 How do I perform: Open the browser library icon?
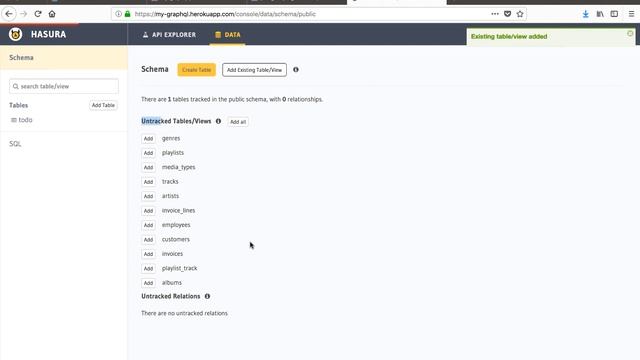[x=600, y=14]
